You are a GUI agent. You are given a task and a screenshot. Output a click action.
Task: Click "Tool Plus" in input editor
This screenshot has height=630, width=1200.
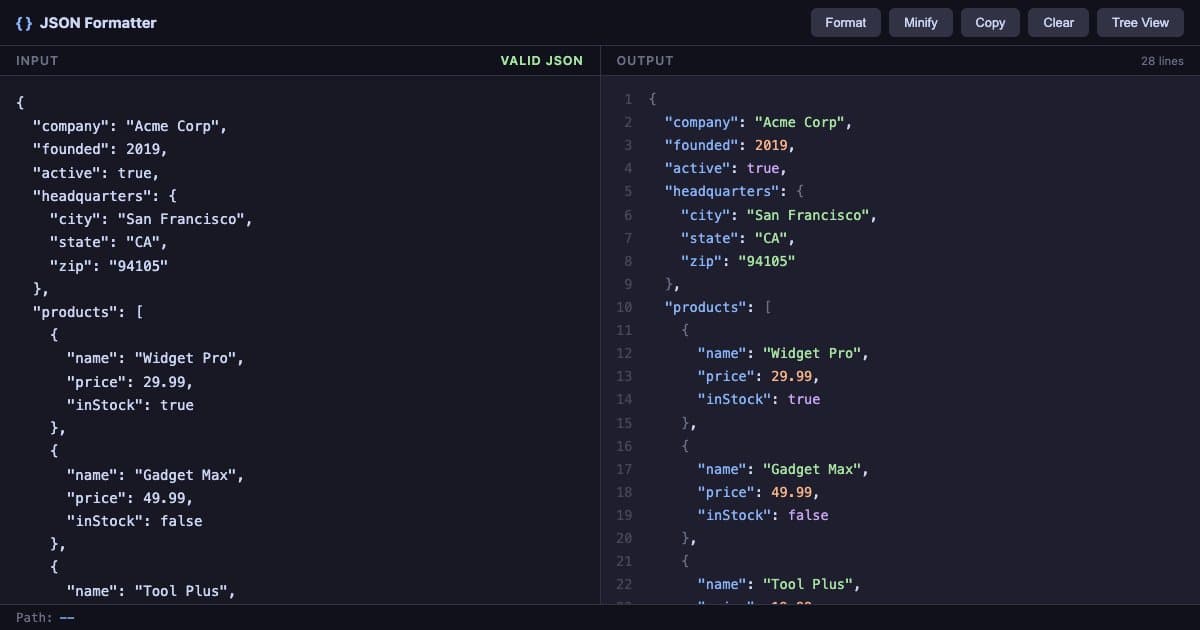tap(181, 591)
